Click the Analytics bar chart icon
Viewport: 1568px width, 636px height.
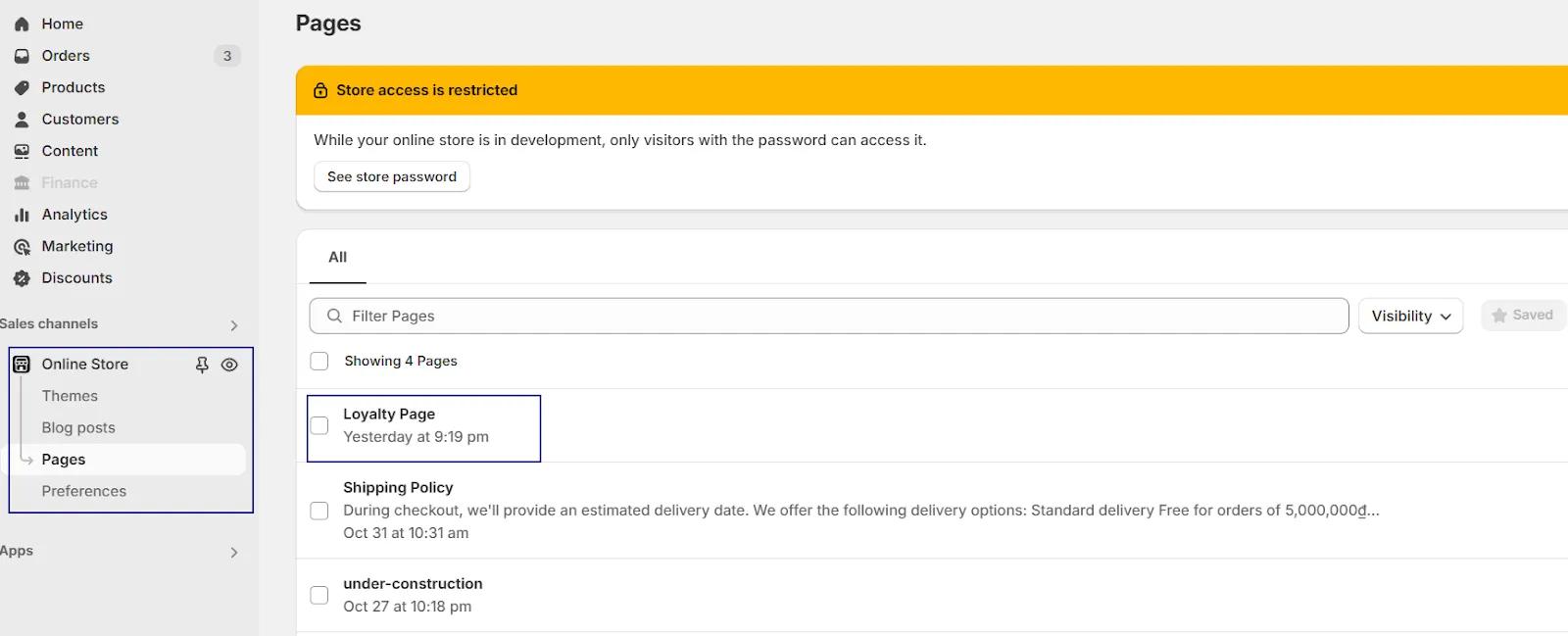(x=22, y=215)
